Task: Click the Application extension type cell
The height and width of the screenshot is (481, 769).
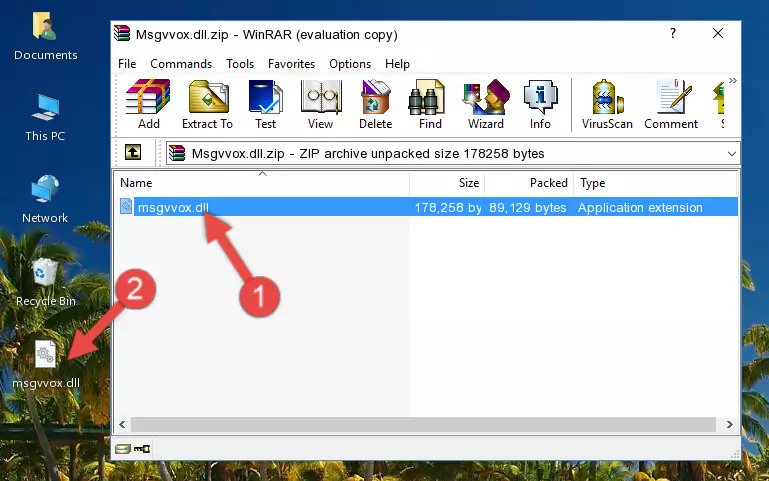Action: point(640,207)
